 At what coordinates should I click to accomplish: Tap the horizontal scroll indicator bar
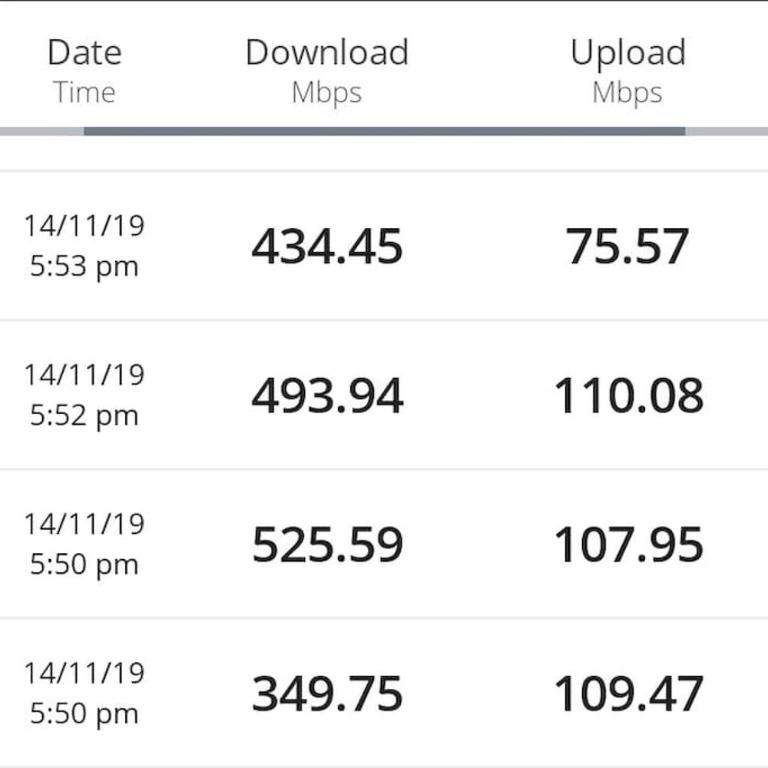coord(384,131)
